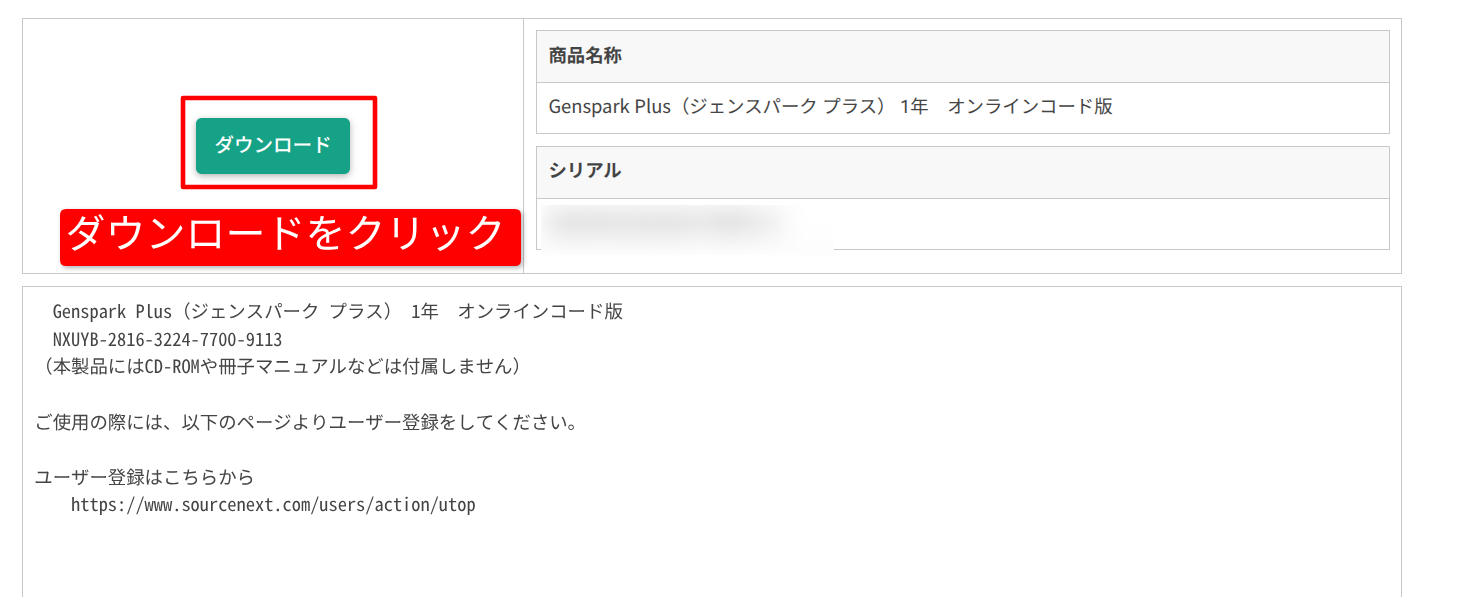
Task: Click the red ダウンロードをクリック annotation label
Action: point(290,237)
